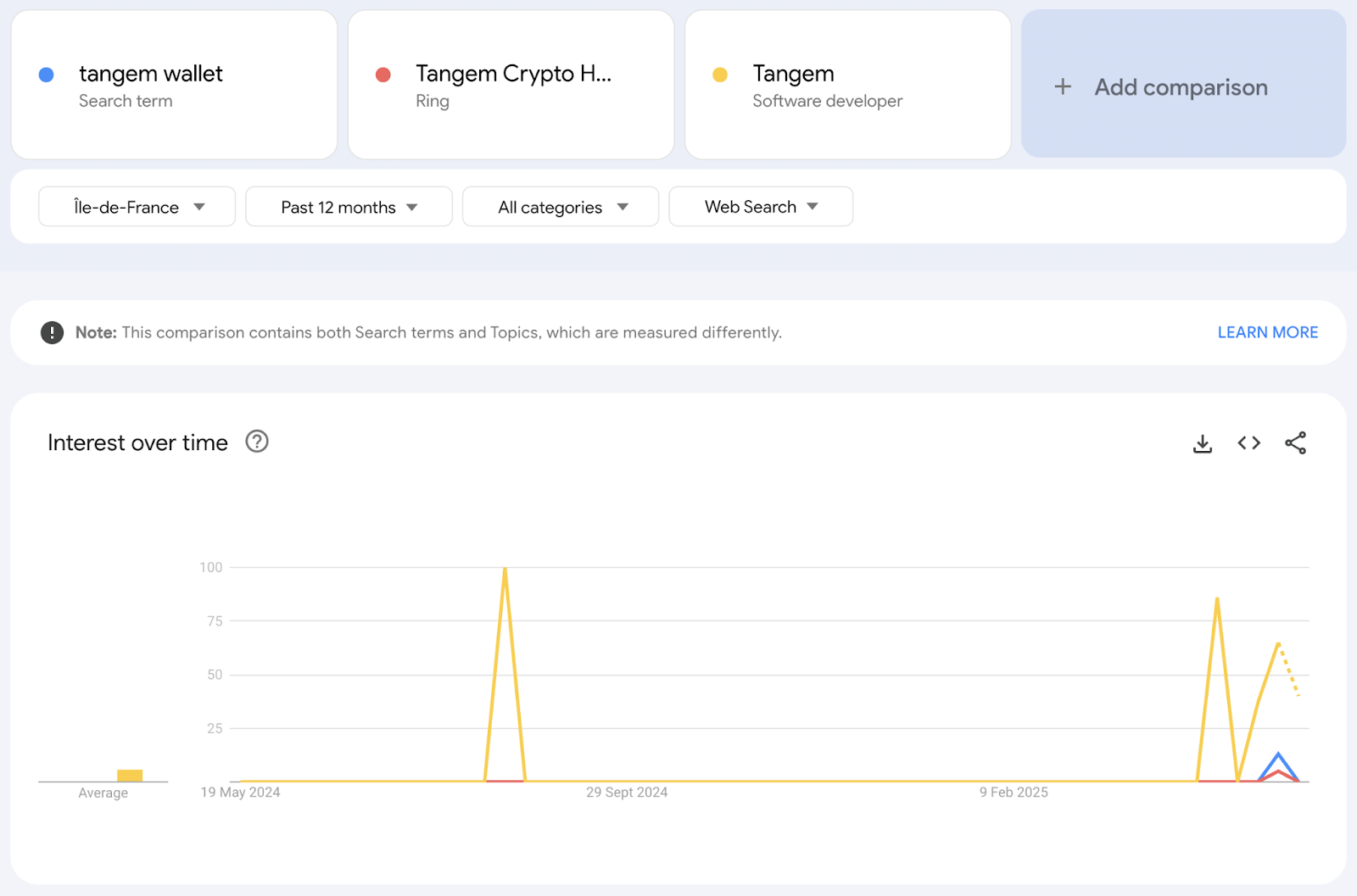
Task: Open the Past 12 months dropdown
Action: point(349,207)
